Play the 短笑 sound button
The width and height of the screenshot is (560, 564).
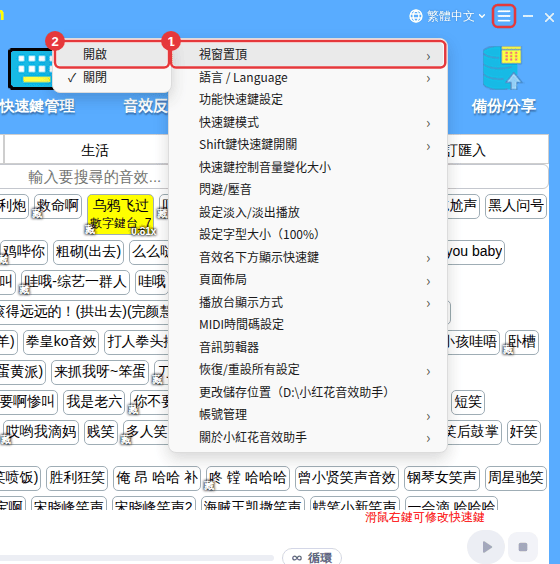(468, 402)
